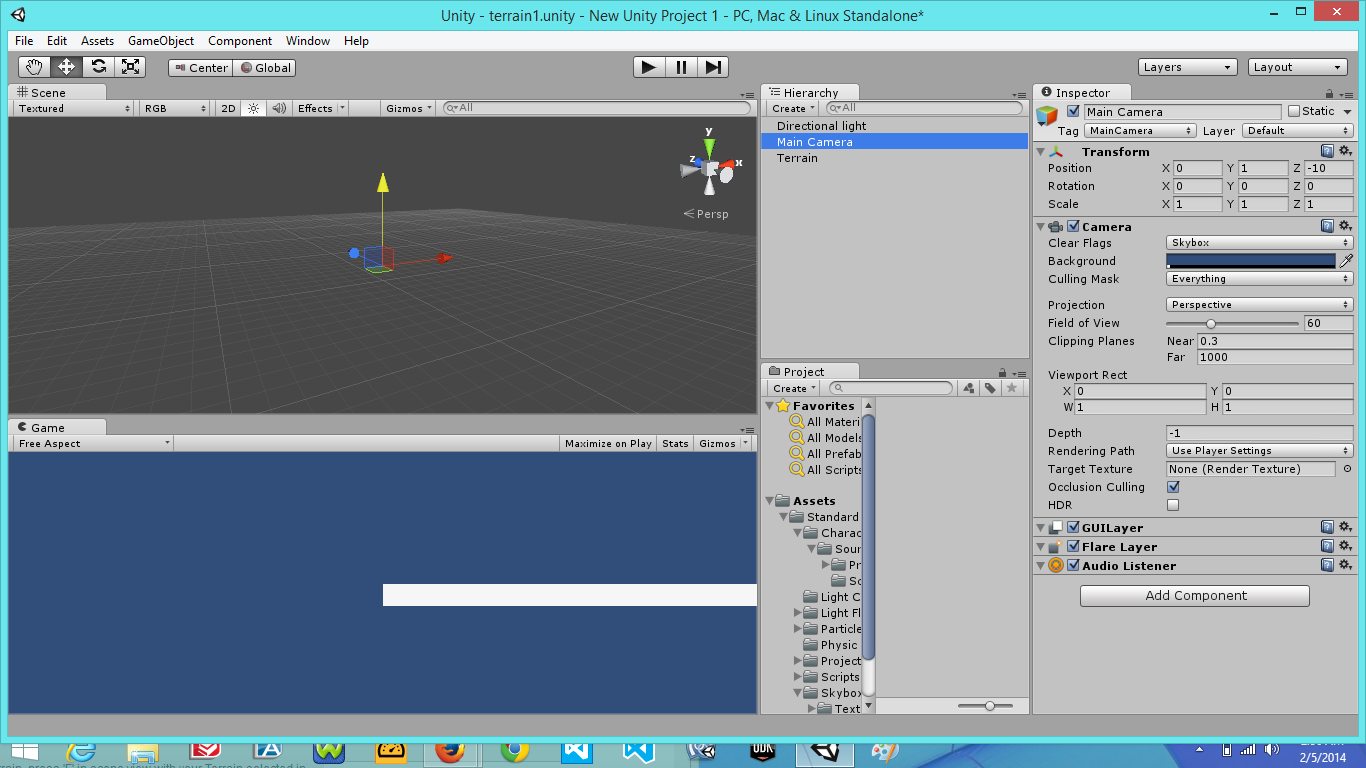Enable the HDR checkbox

pos(1173,505)
